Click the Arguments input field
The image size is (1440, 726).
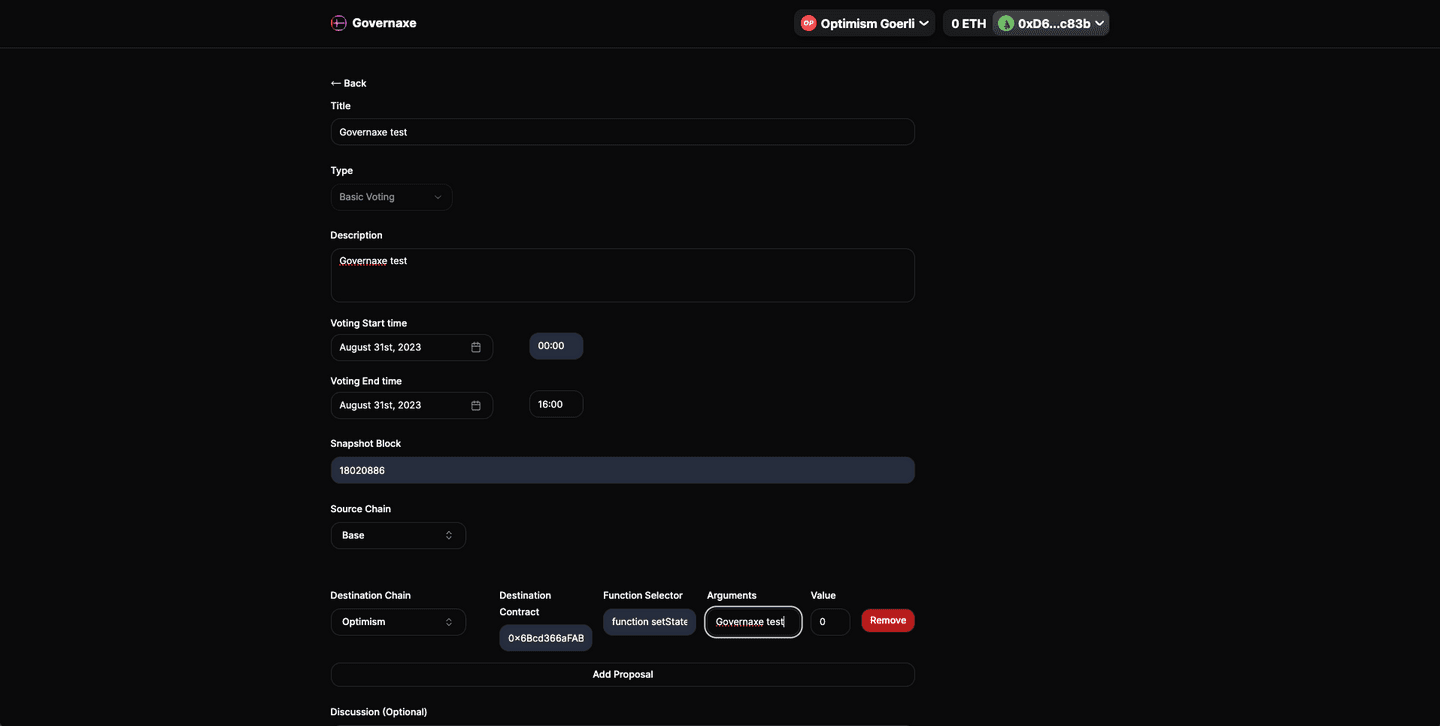[x=753, y=622]
